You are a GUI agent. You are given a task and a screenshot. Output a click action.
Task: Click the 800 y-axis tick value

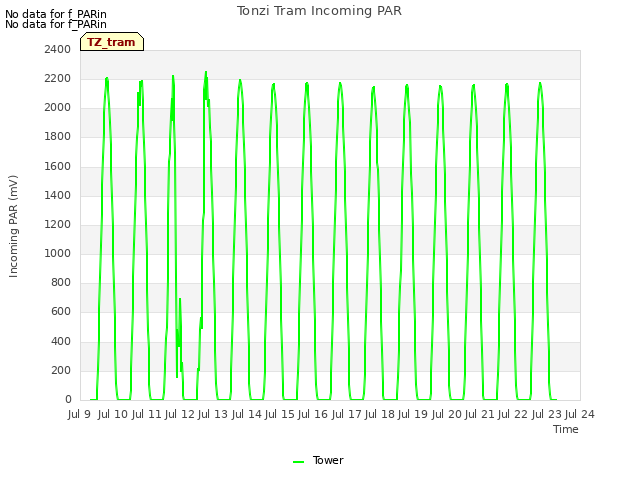(61, 282)
